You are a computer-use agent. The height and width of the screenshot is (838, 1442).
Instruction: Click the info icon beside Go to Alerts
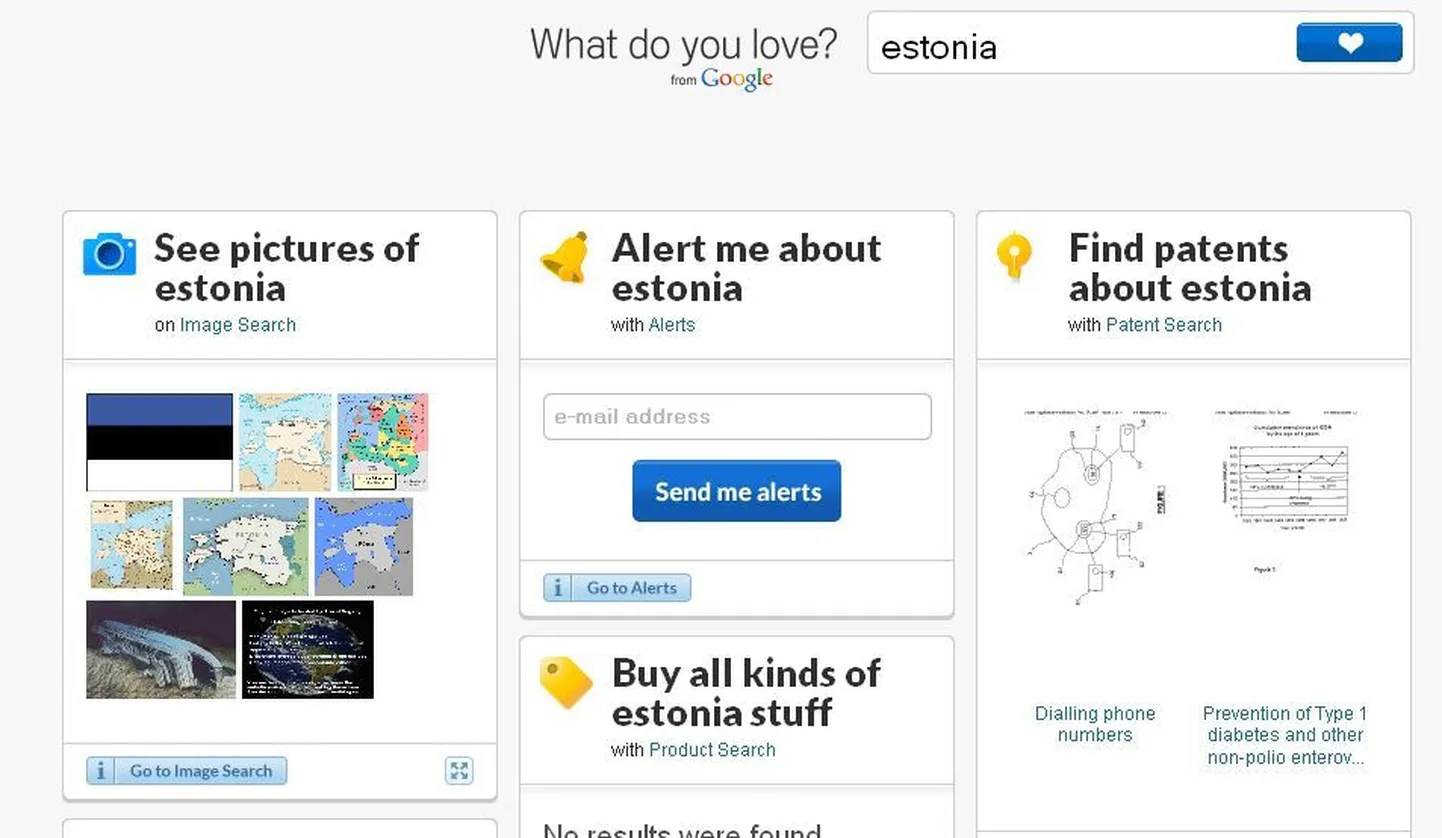point(557,588)
